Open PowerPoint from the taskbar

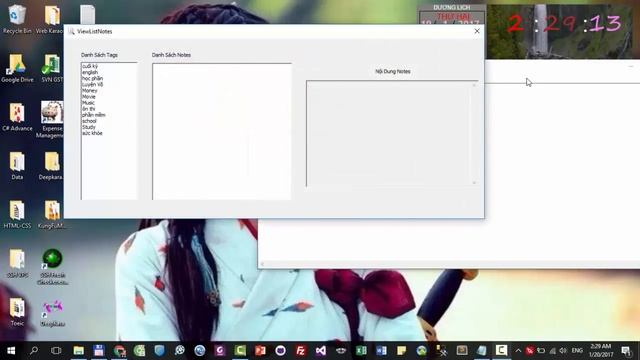coord(260,351)
